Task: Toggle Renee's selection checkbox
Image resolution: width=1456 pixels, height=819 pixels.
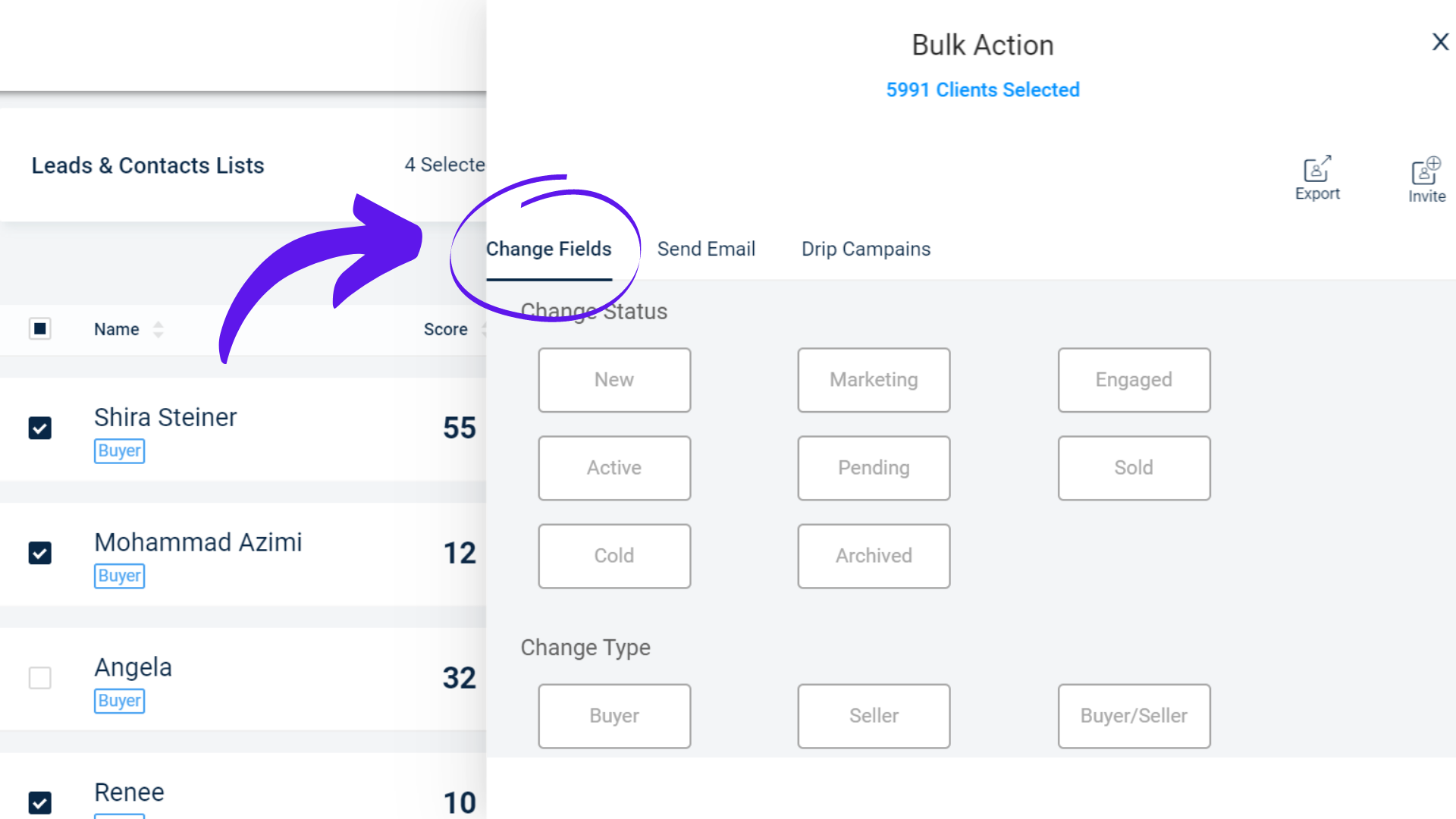Action: (40, 803)
